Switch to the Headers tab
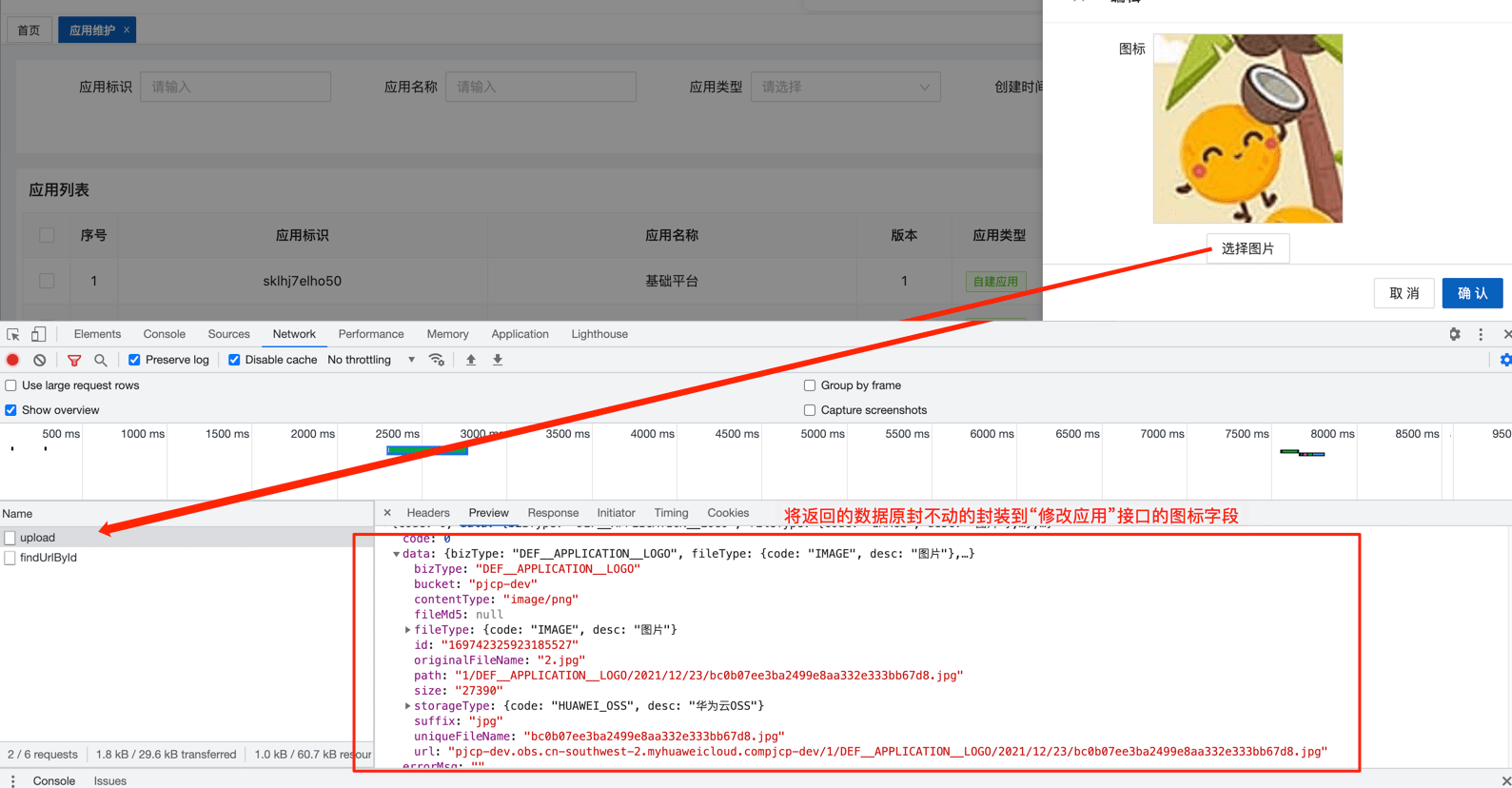1512x788 pixels. [428, 513]
